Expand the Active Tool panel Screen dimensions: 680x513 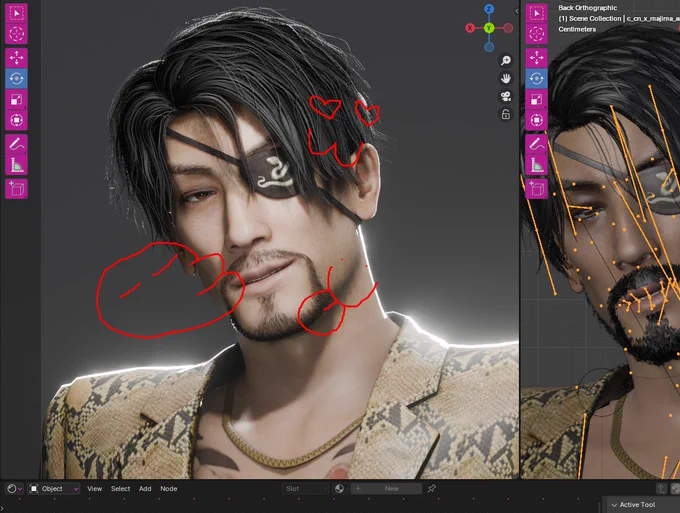pyautogui.click(x=633, y=505)
